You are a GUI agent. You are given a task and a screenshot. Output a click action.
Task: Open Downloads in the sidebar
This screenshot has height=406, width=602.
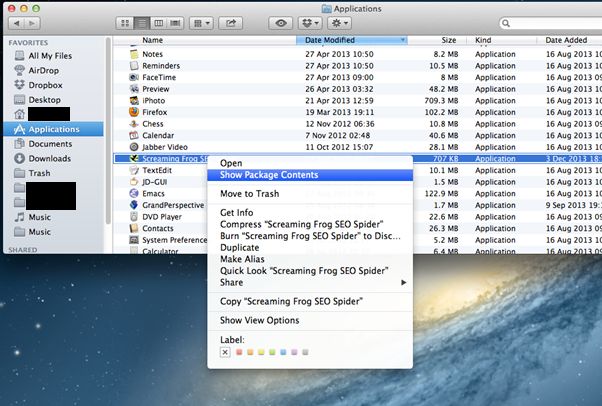pyautogui.click(x=49, y=158)
